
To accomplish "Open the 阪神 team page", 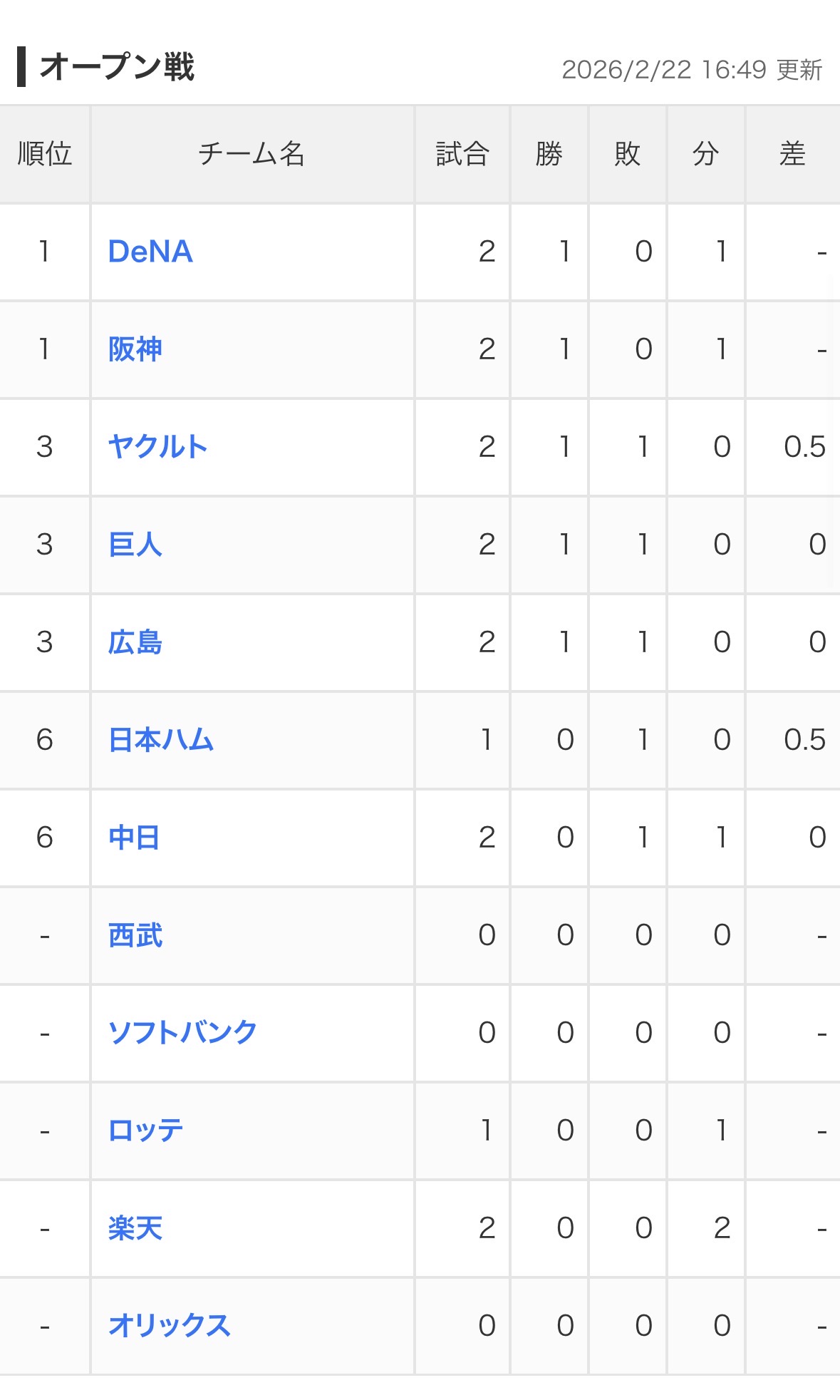I will [x=135, y=349].
